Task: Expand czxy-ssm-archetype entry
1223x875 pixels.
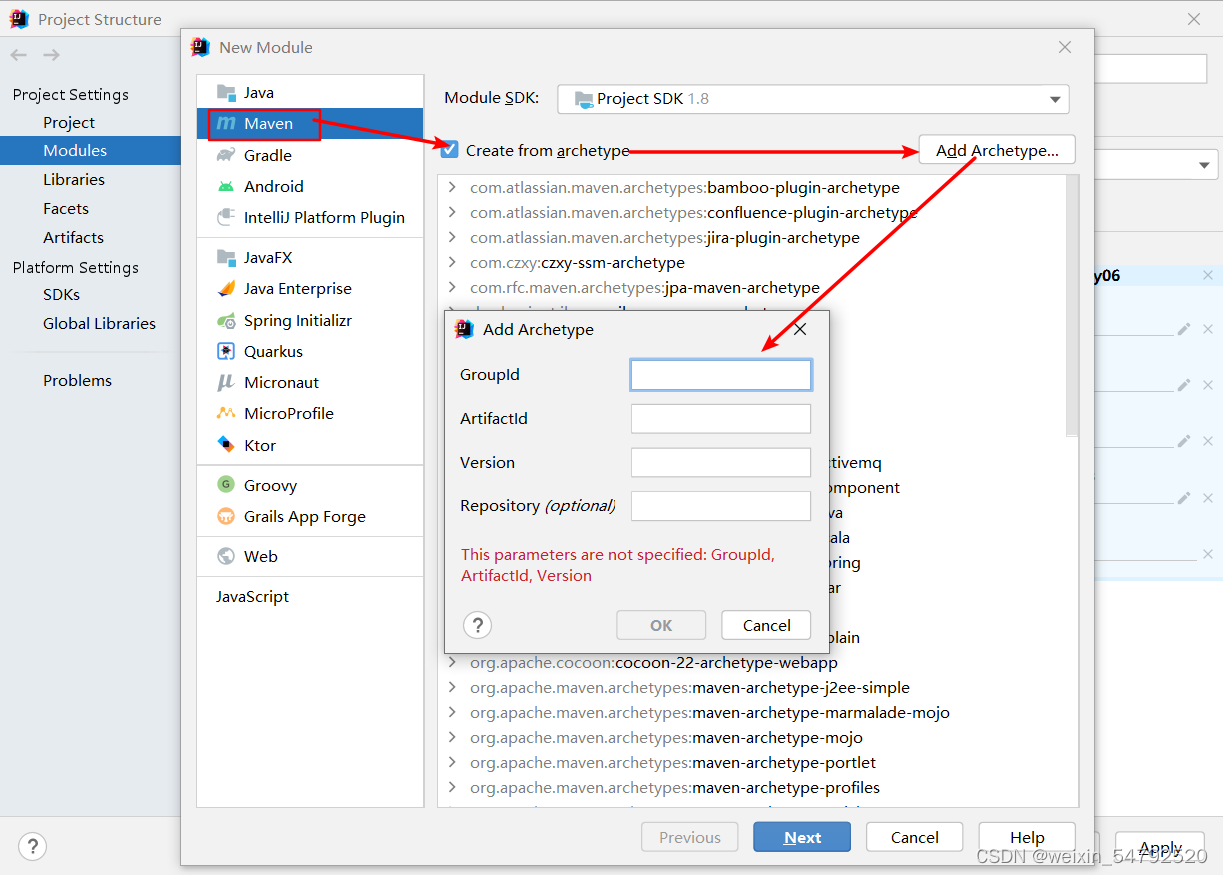Action: [452, 262]
